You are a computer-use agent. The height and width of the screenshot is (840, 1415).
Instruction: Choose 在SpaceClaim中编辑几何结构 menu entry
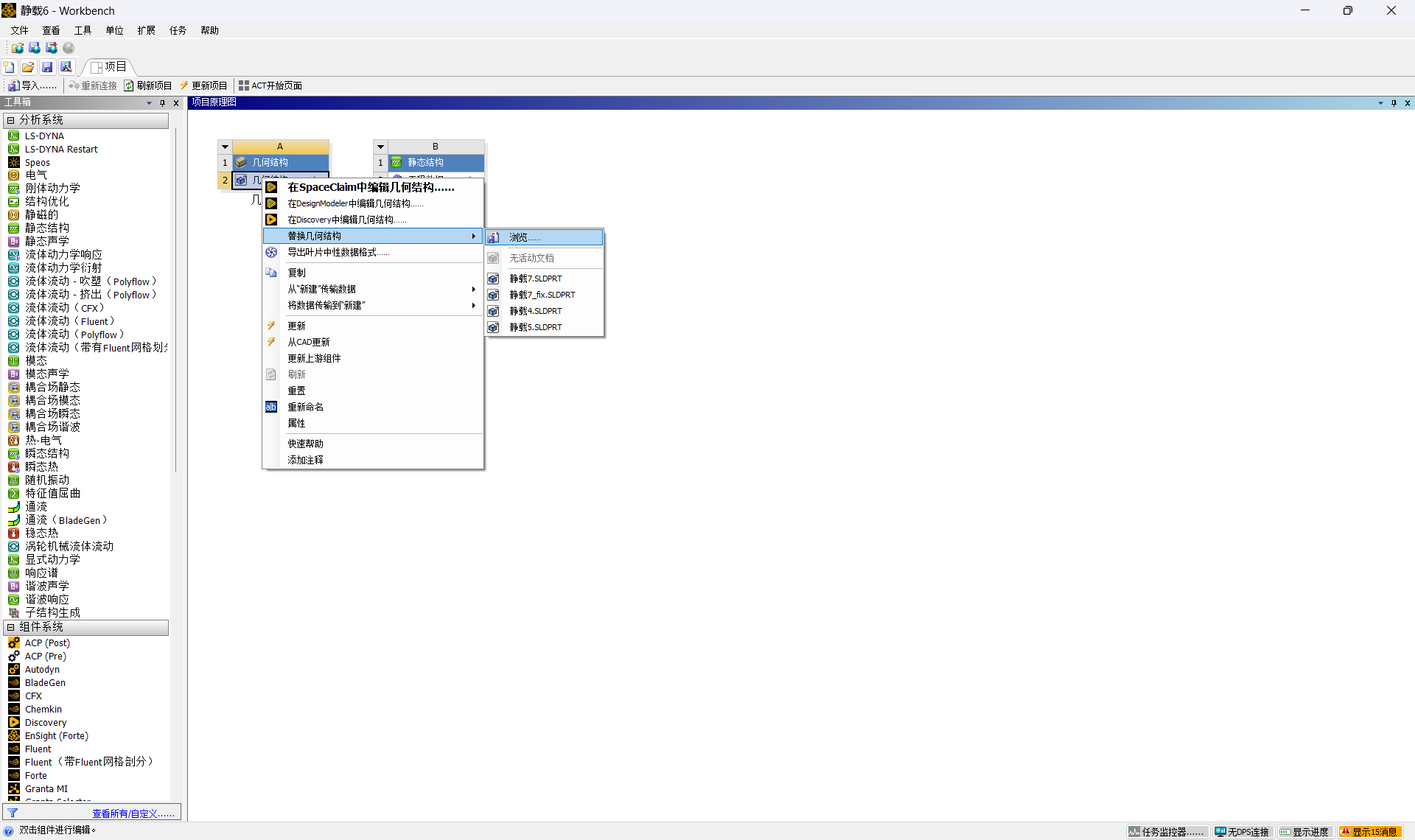373,187
